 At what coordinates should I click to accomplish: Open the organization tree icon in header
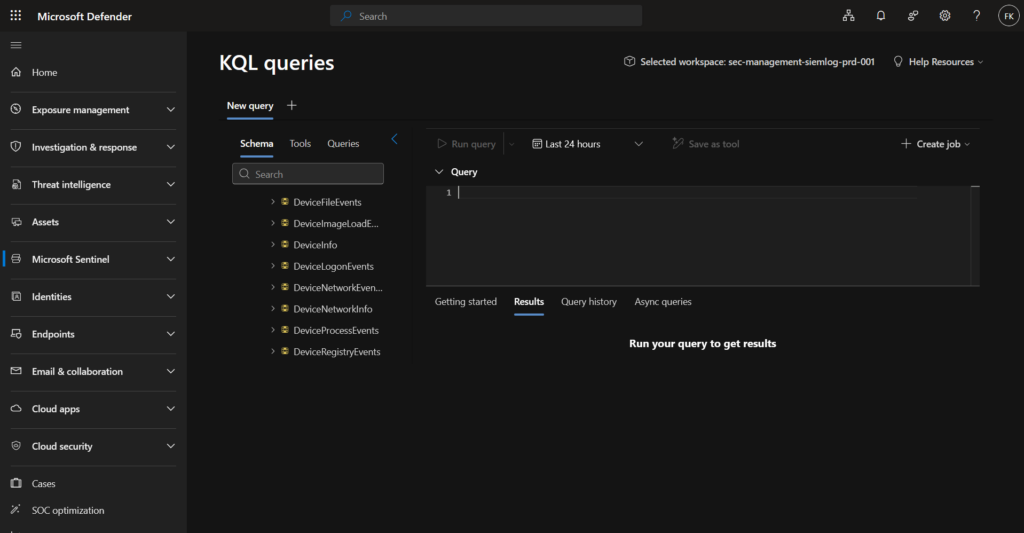tap(848, 16)
